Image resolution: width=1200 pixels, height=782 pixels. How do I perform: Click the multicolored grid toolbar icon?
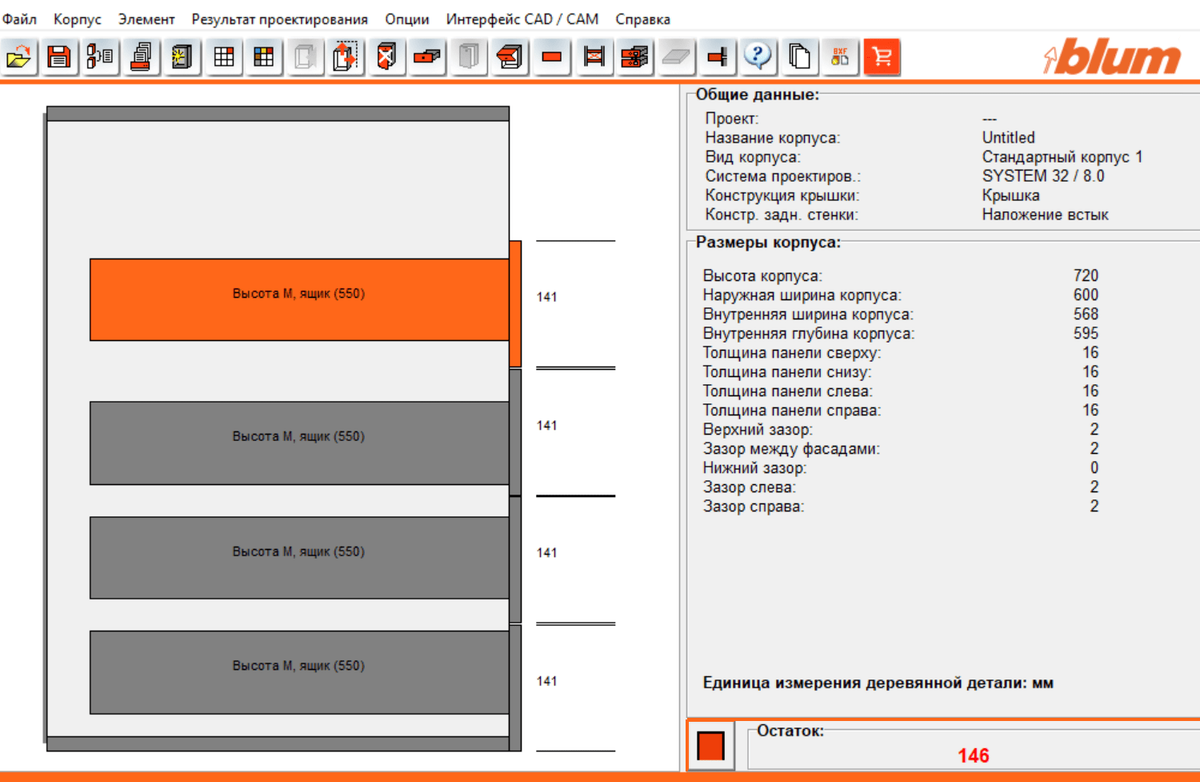(x=264, y=57)
